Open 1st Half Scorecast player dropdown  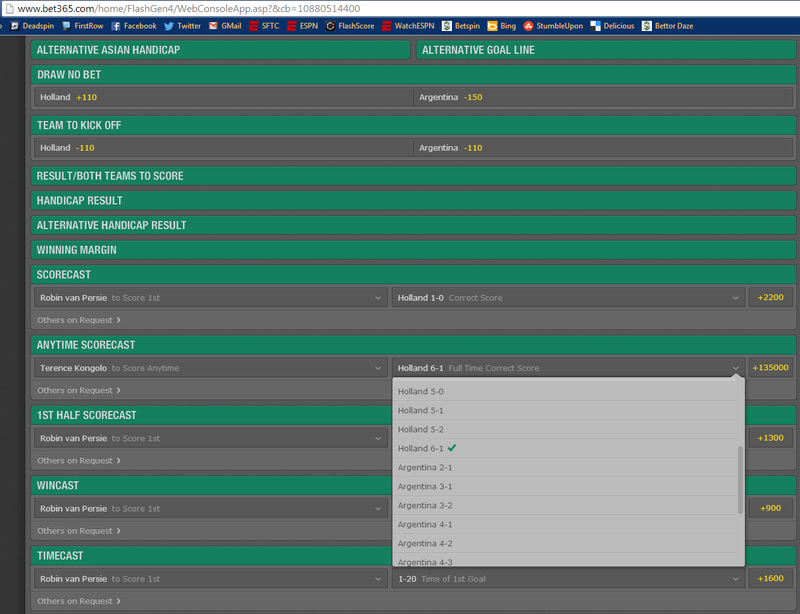(x=211, y=438)
